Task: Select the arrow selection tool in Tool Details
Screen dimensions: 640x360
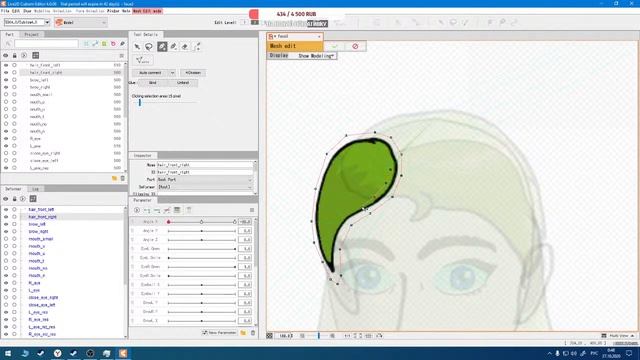Action: point(137,47)
